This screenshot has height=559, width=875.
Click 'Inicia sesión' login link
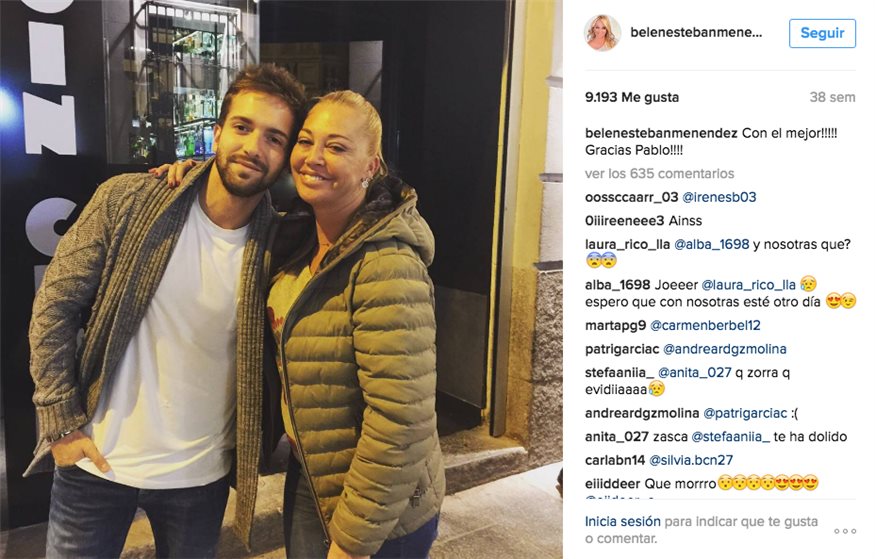(x=622, y=521)
